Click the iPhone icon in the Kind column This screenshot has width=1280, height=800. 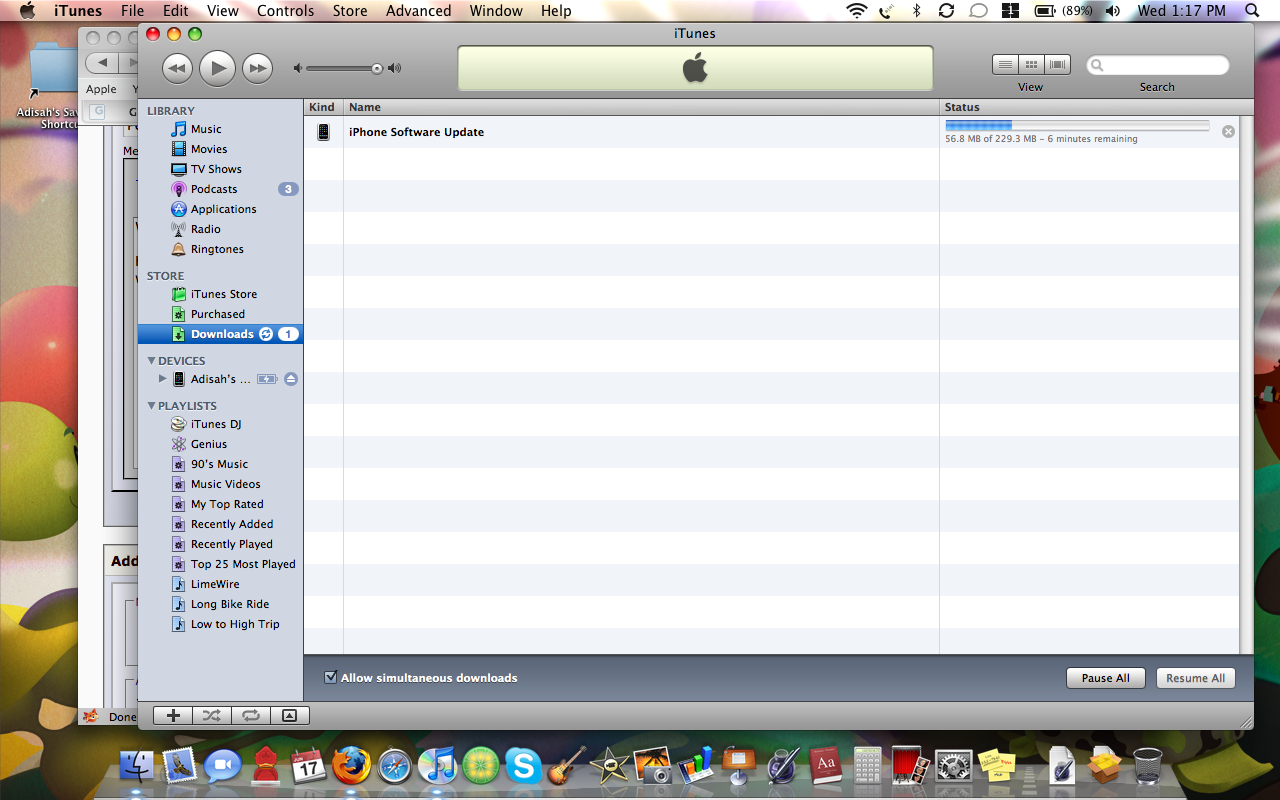[x=323, y=131]
